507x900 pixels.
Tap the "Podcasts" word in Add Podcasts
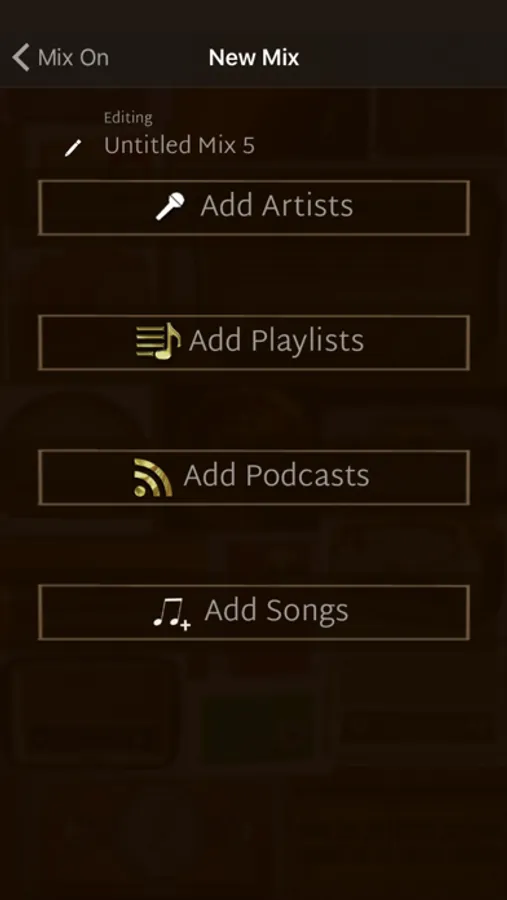[307, 475]
